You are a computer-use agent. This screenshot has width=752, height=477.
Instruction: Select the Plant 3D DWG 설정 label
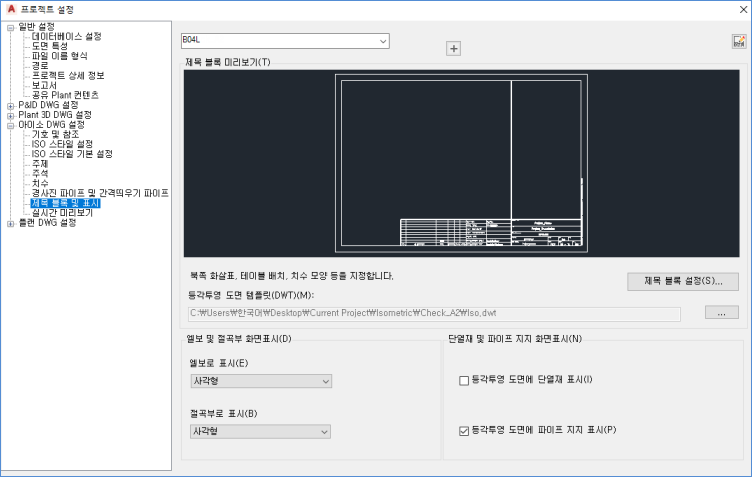click(x=55, y=115)
